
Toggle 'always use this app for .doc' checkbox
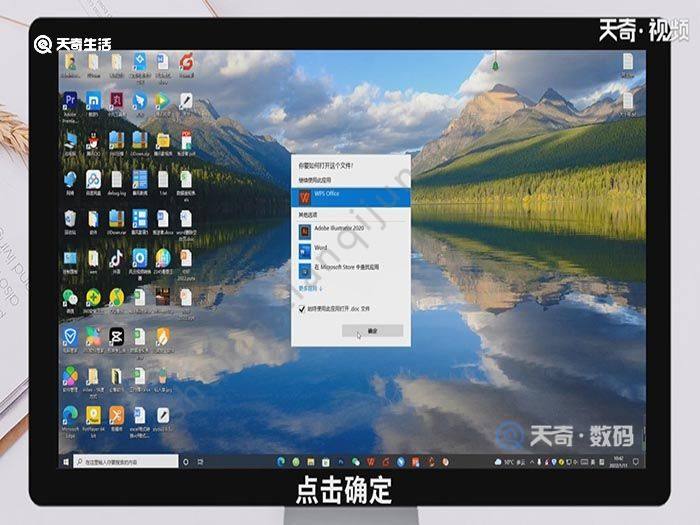coord(302,308)
